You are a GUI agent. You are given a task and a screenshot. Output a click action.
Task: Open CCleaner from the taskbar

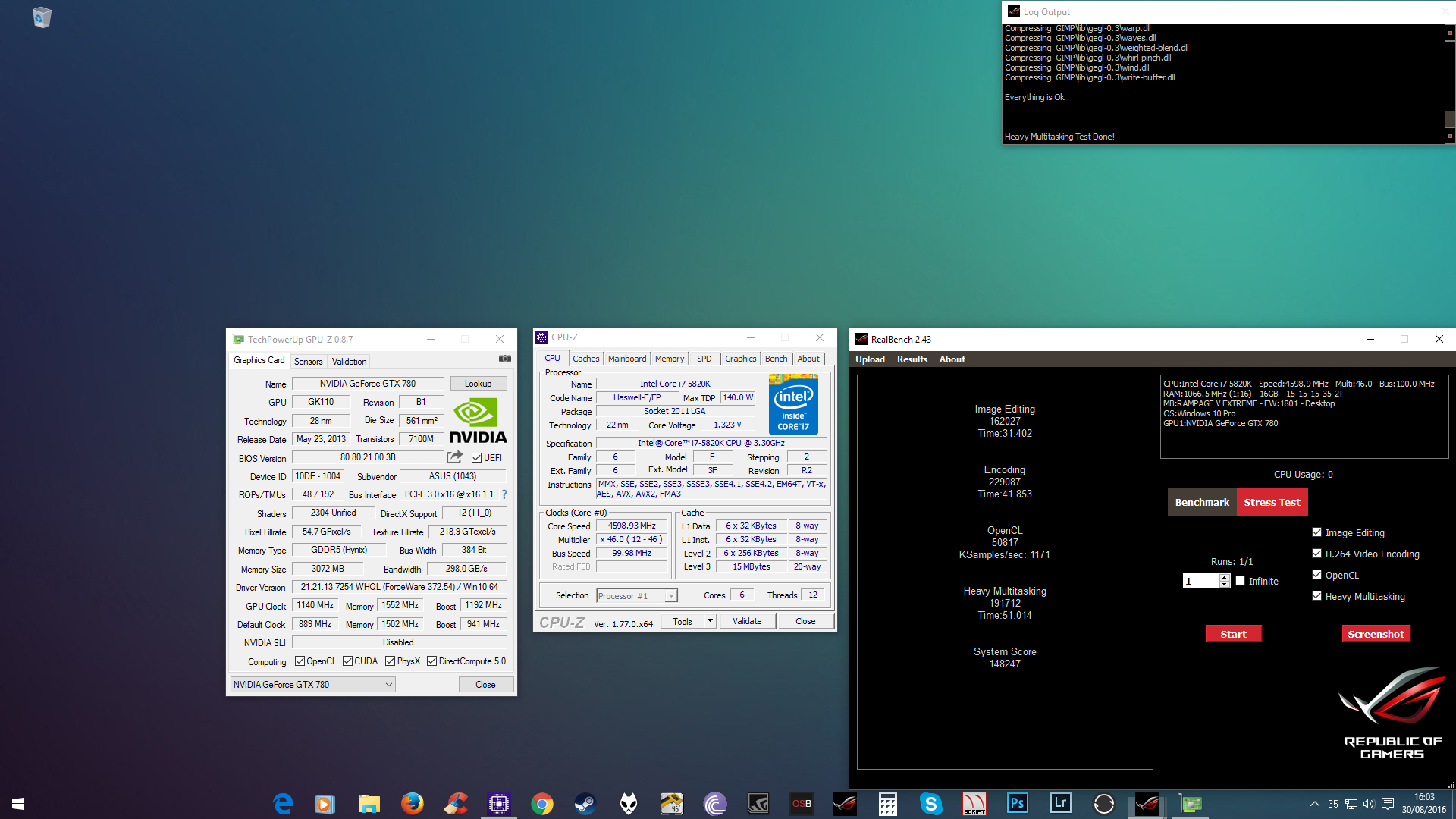456,804
